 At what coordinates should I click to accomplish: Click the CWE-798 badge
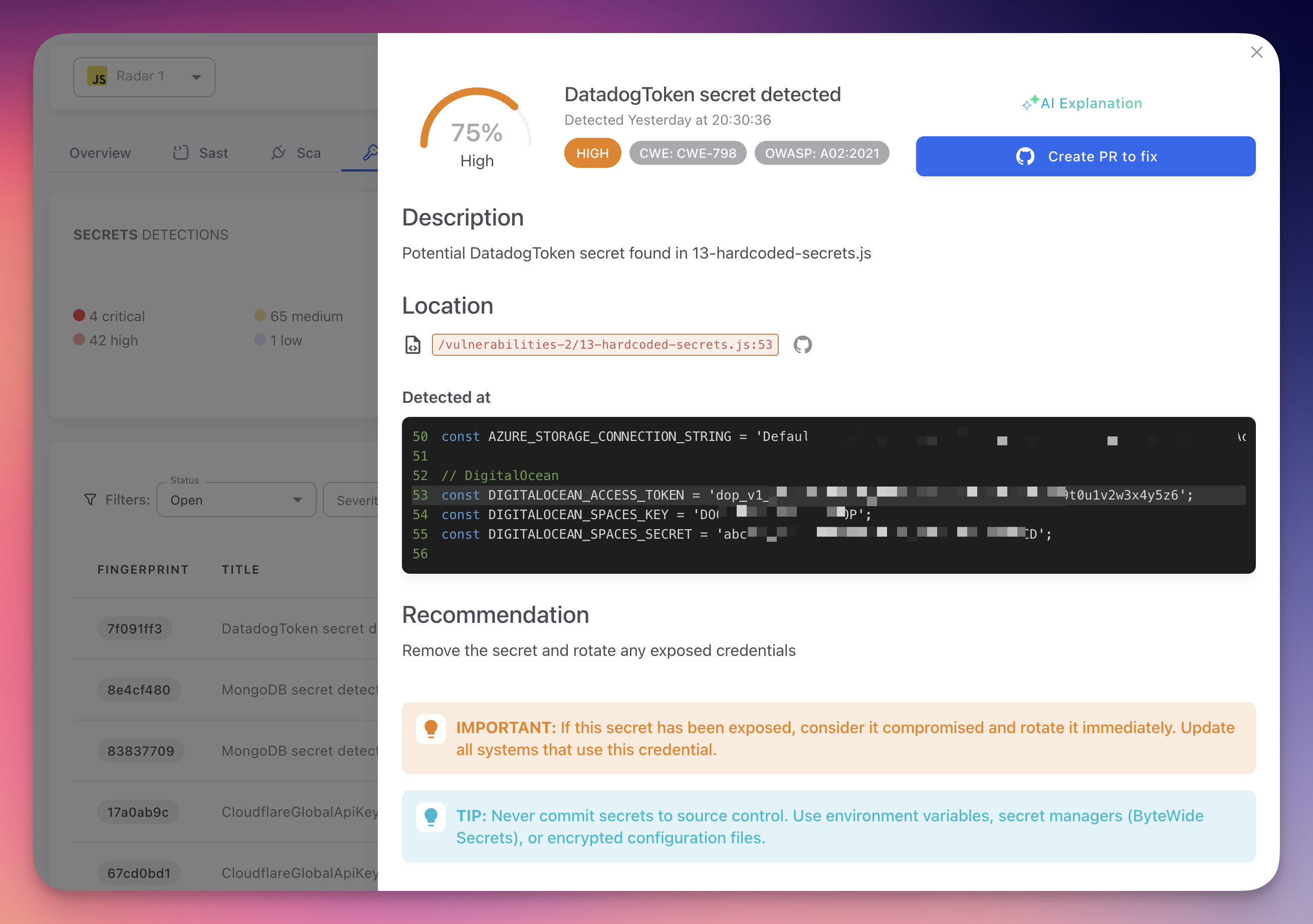point(688,153)
